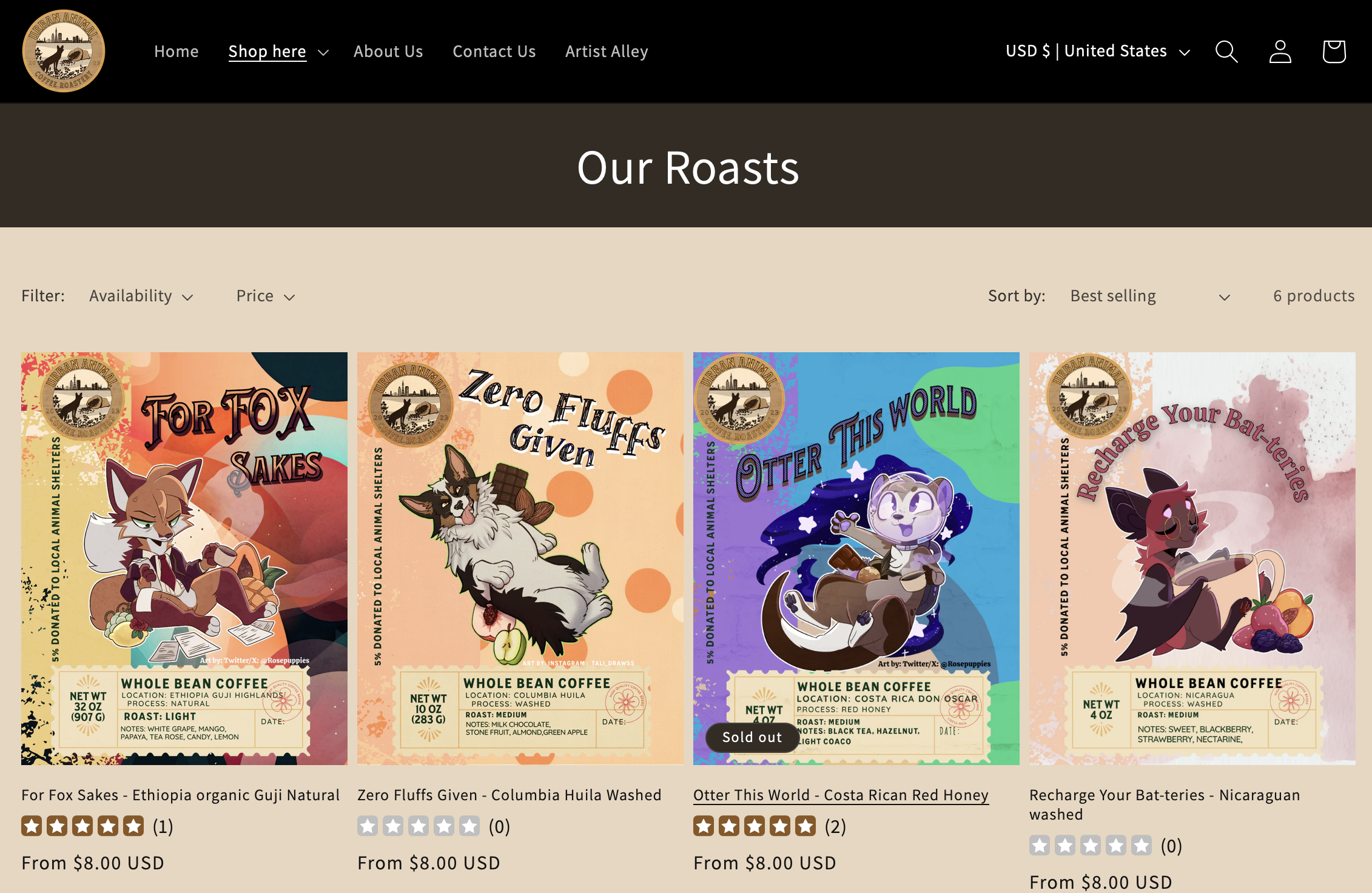
Task: Click the star rating under Otter This World
Action: click(x=755, y=826)
